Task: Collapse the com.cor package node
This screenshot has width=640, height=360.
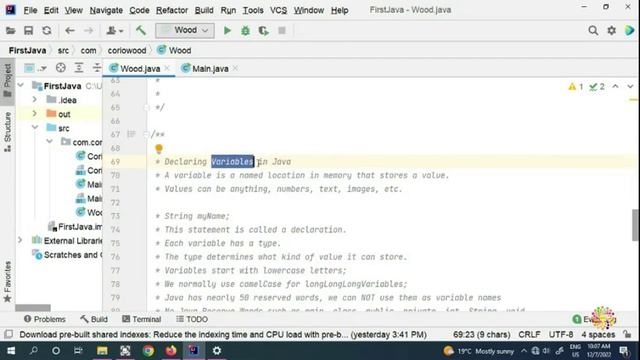Action: [49, 142]
